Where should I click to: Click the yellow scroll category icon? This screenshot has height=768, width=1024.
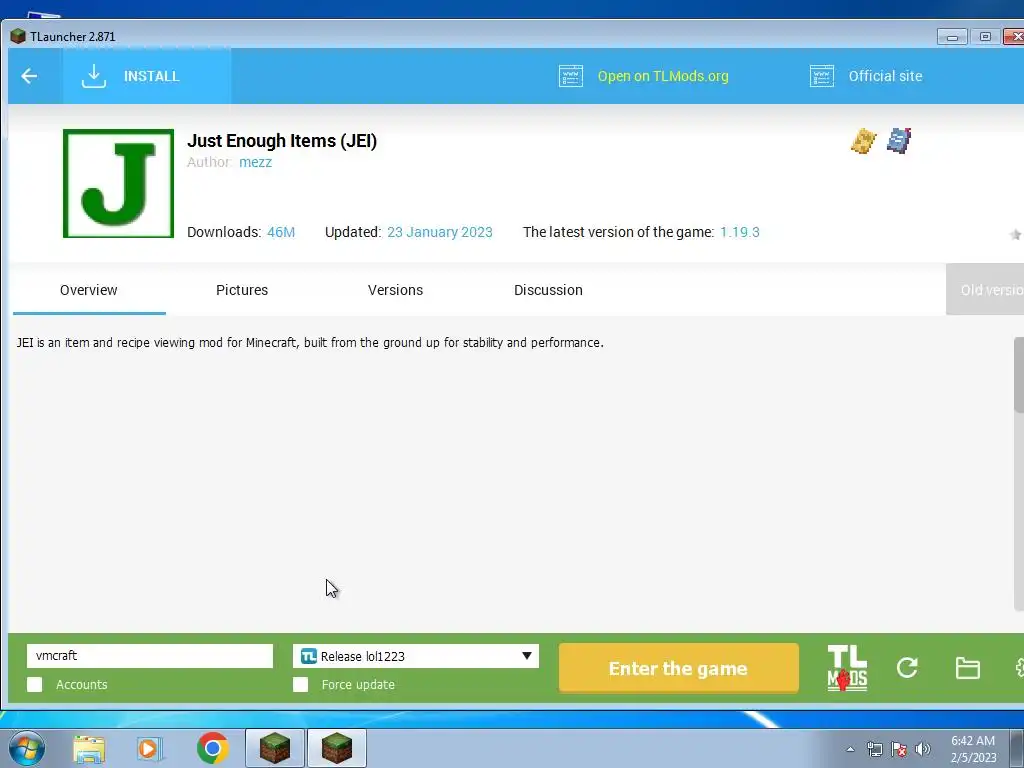click(863, 140)
